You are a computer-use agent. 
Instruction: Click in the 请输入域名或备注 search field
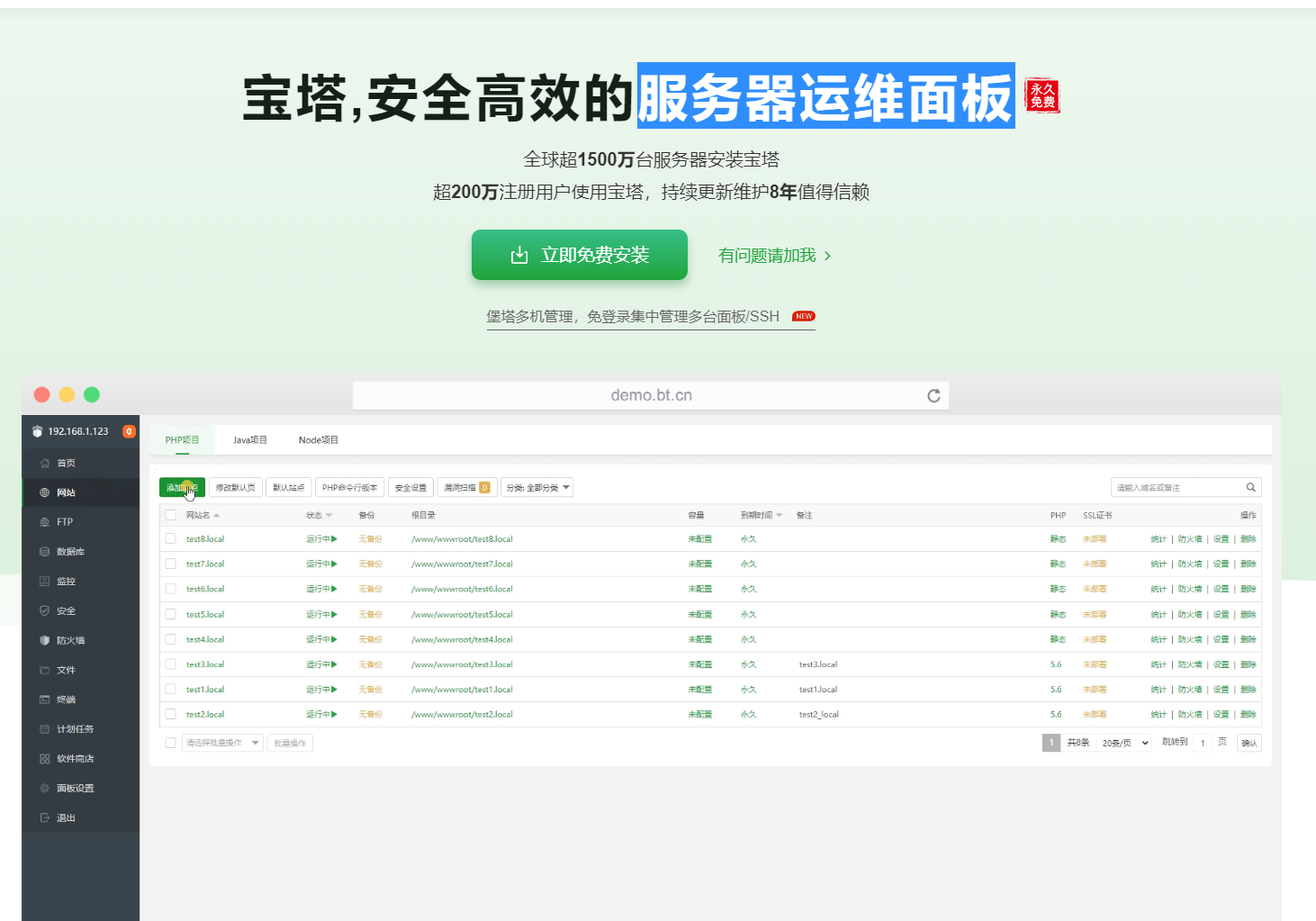[x=1177, y=487]
